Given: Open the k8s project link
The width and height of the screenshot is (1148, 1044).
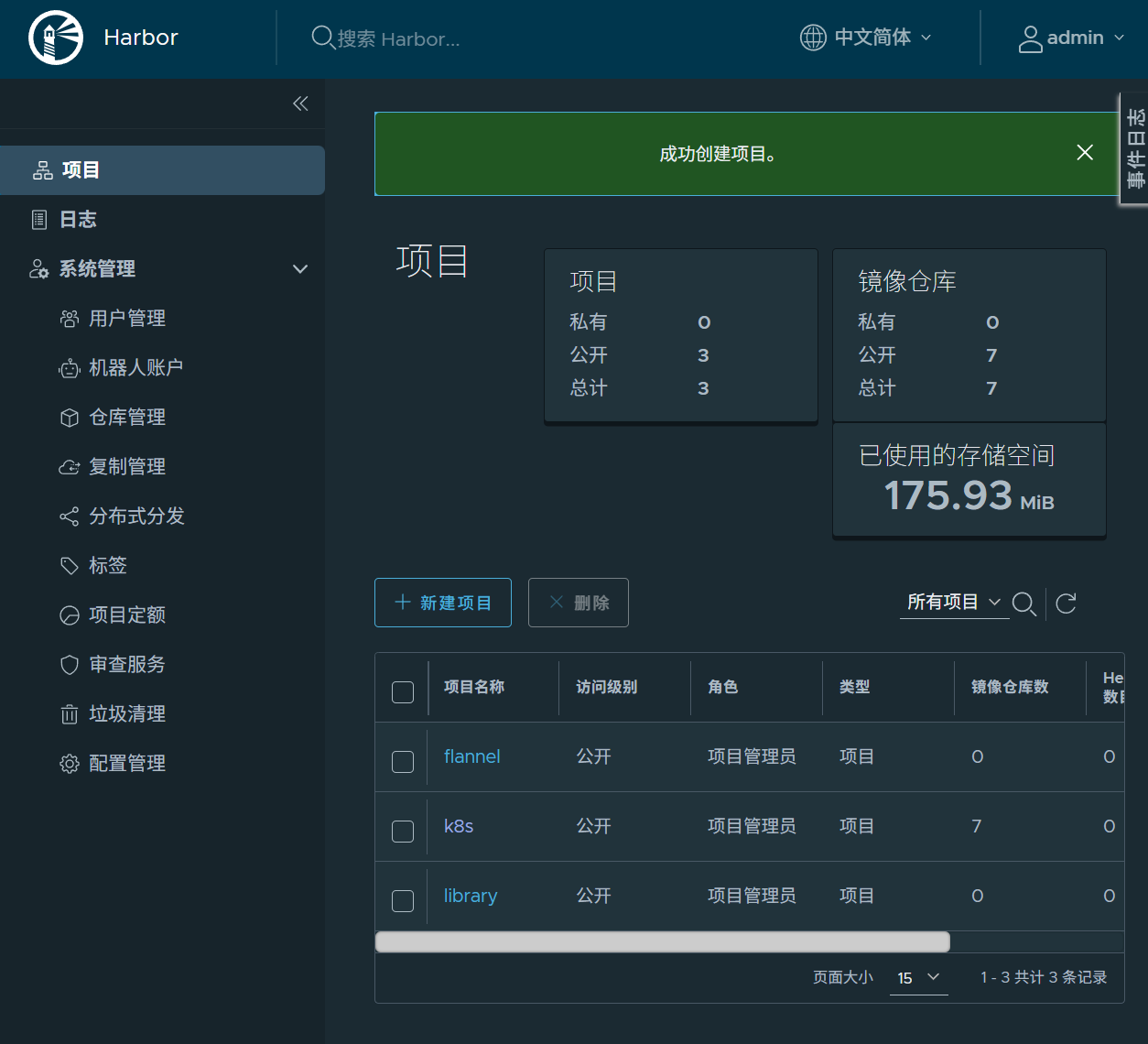Looking at the screenshot, I should pos(459,826).
